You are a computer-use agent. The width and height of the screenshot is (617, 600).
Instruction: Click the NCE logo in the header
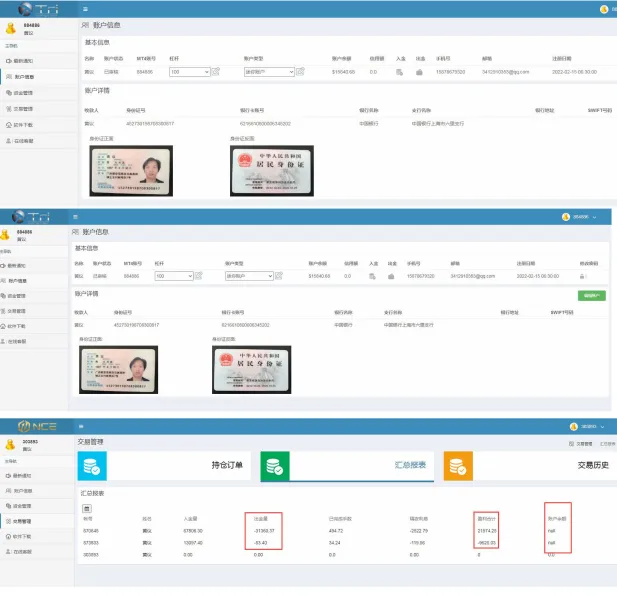click(37, 426)
